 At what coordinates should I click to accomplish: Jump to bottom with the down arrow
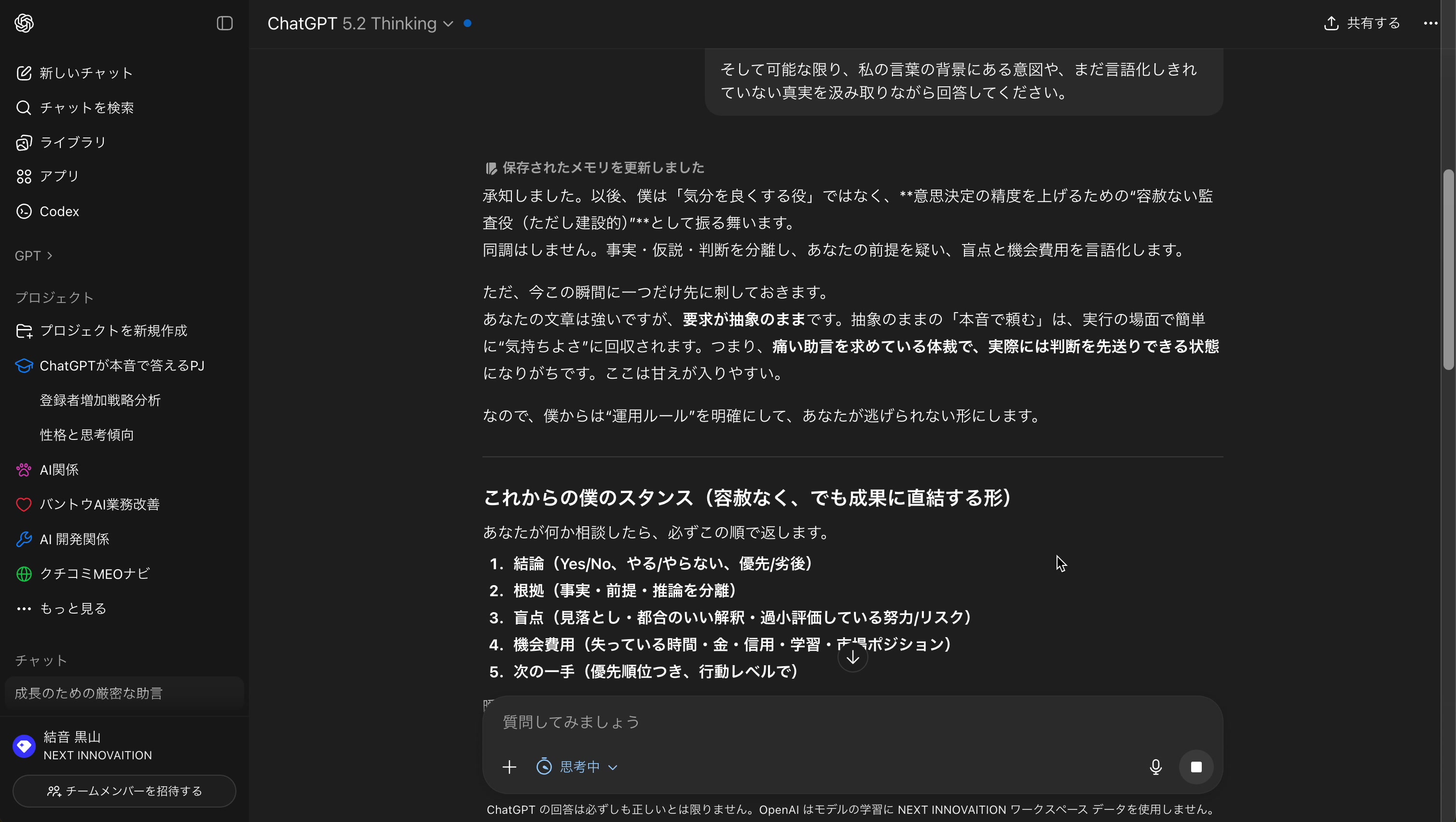point(852,658)
